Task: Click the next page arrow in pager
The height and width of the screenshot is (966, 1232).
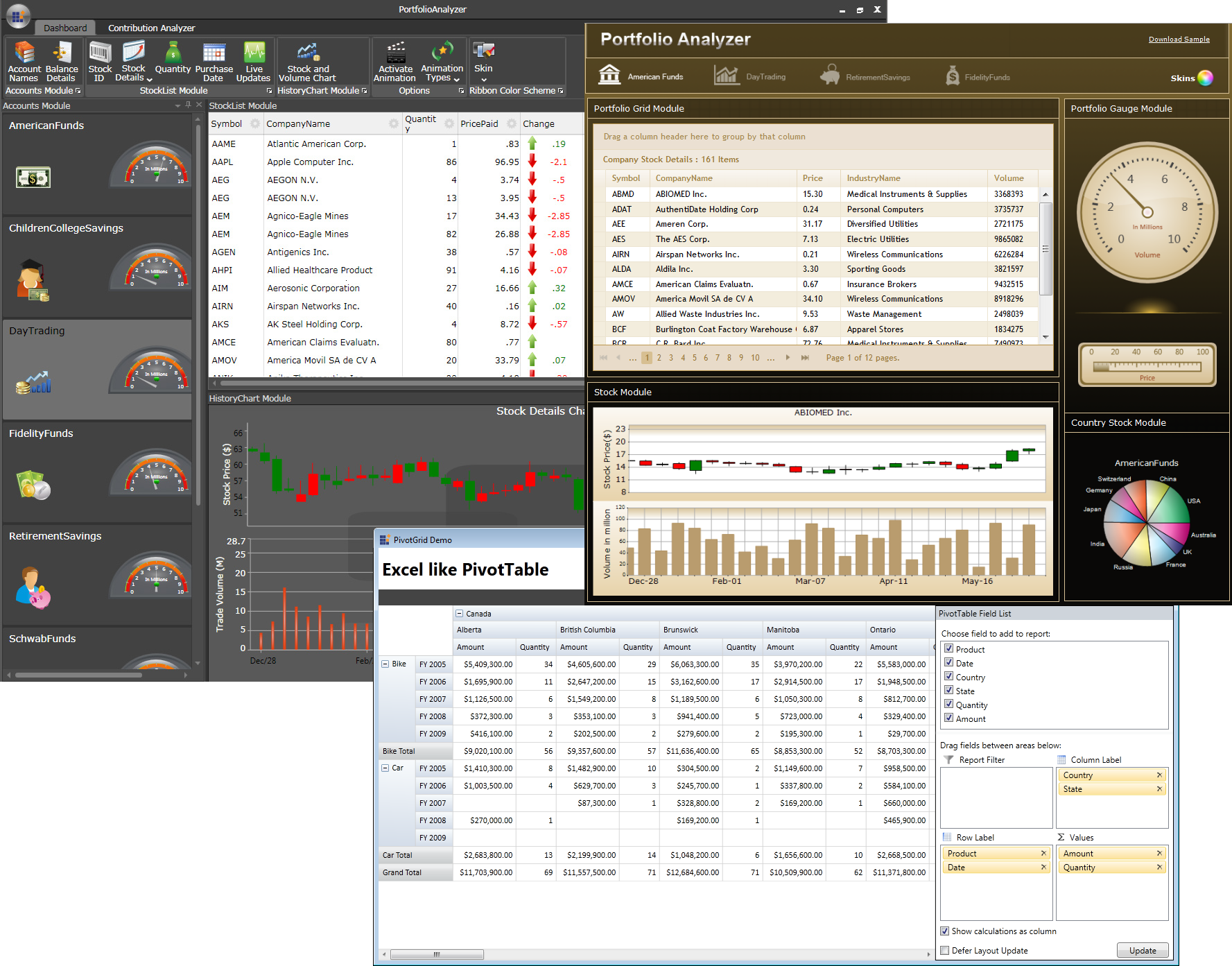Action: (788, 358)
